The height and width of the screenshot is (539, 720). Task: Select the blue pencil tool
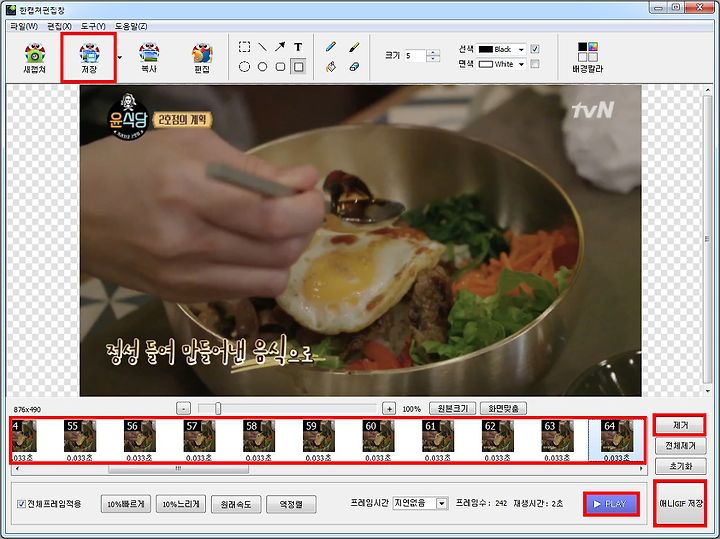(331, 46)
